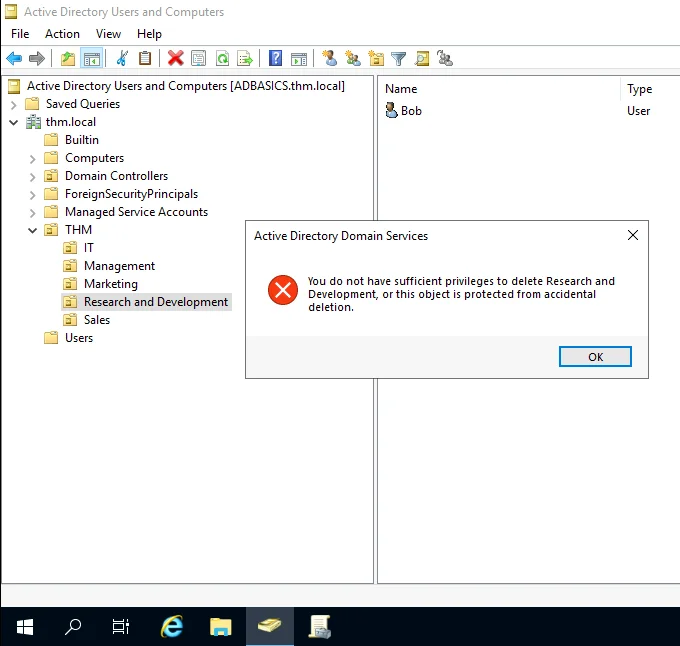Collapse the thm.local domain node
680x646 pixels.
13,122
